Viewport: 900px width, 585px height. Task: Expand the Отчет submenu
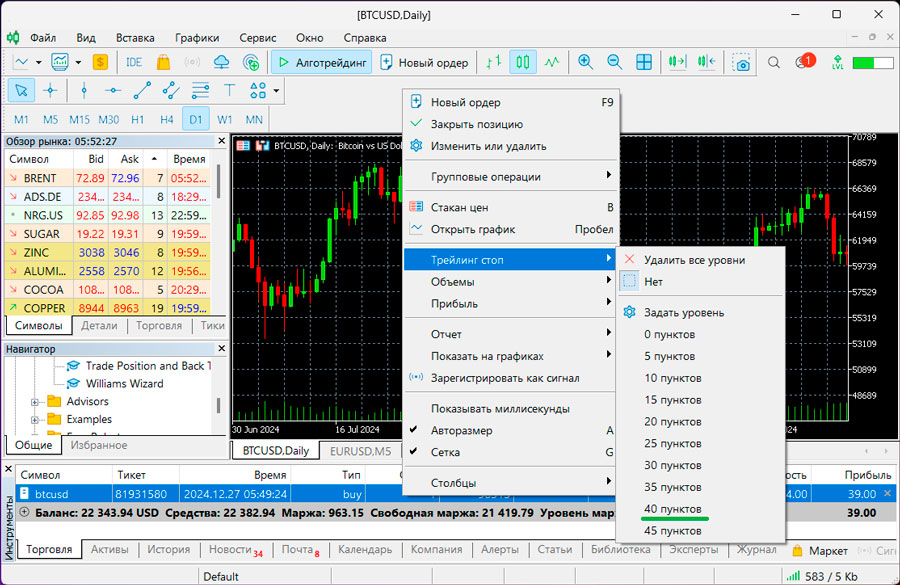[510, 334]
